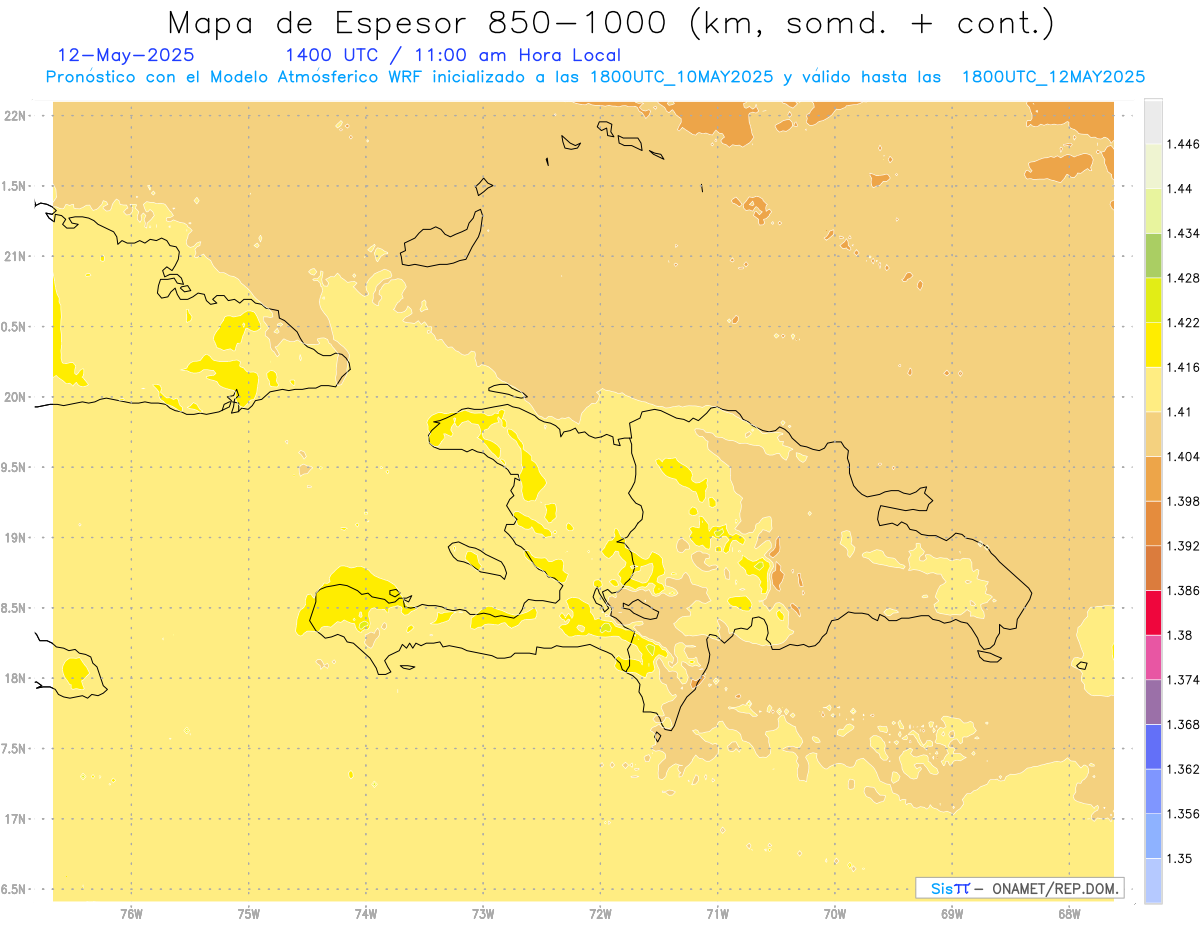Click the colorbar value '1.428'

pyautogui.click(x=1183, y=278)
